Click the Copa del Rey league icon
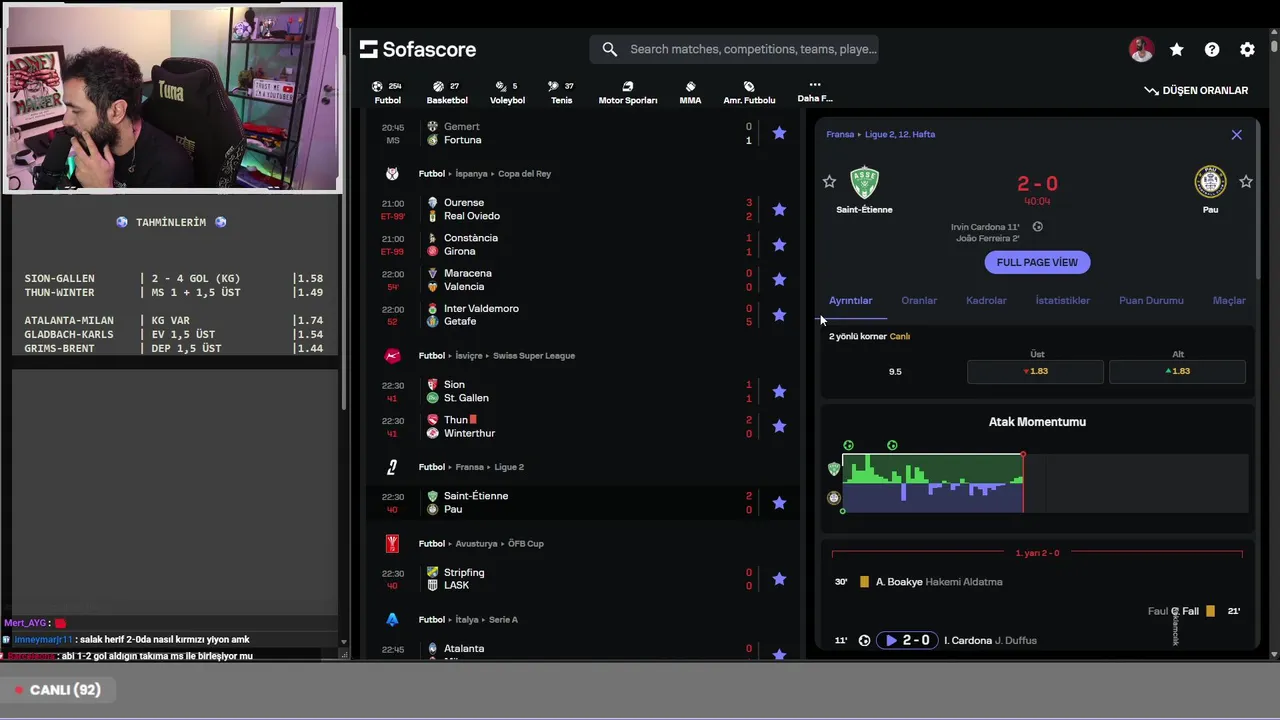This screenshot has width=1280, height=720. point(392,173)
